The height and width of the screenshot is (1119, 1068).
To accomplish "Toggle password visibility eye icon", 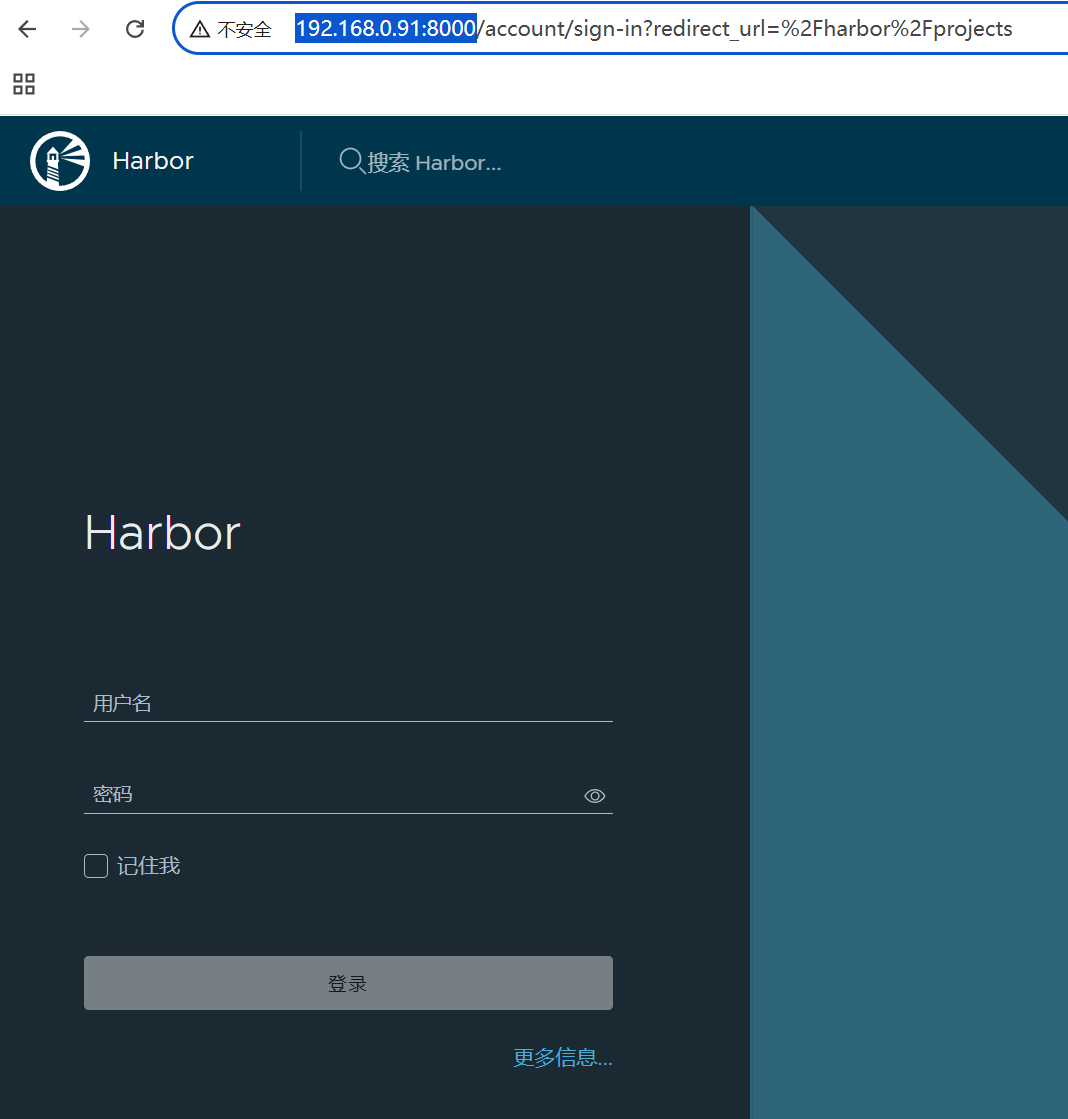I will tap(594, 796).
